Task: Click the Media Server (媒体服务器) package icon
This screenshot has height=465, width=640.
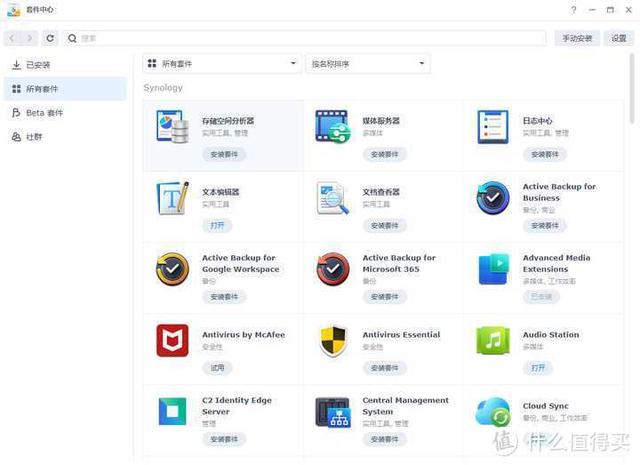Action: tap(333, 127)
